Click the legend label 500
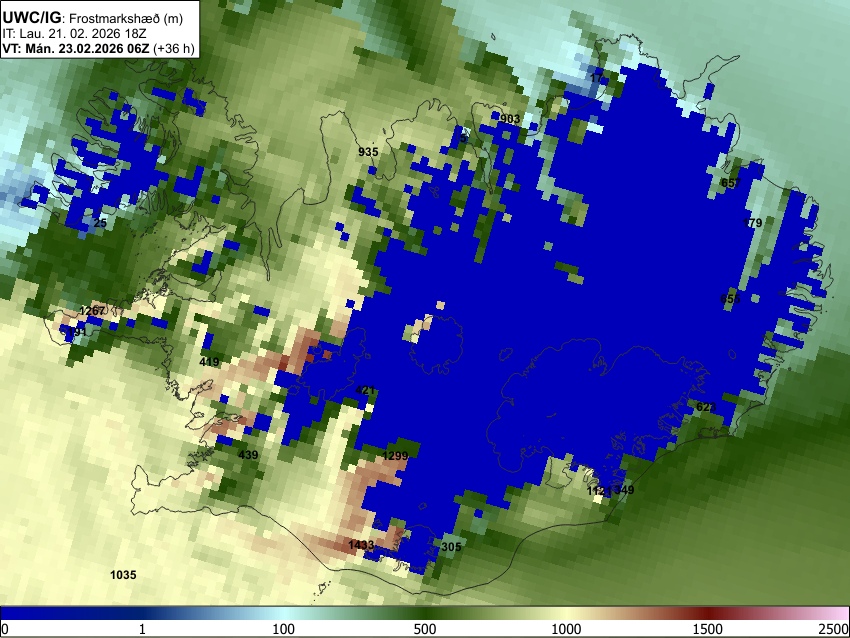850x638 pixels. (425, 629)
